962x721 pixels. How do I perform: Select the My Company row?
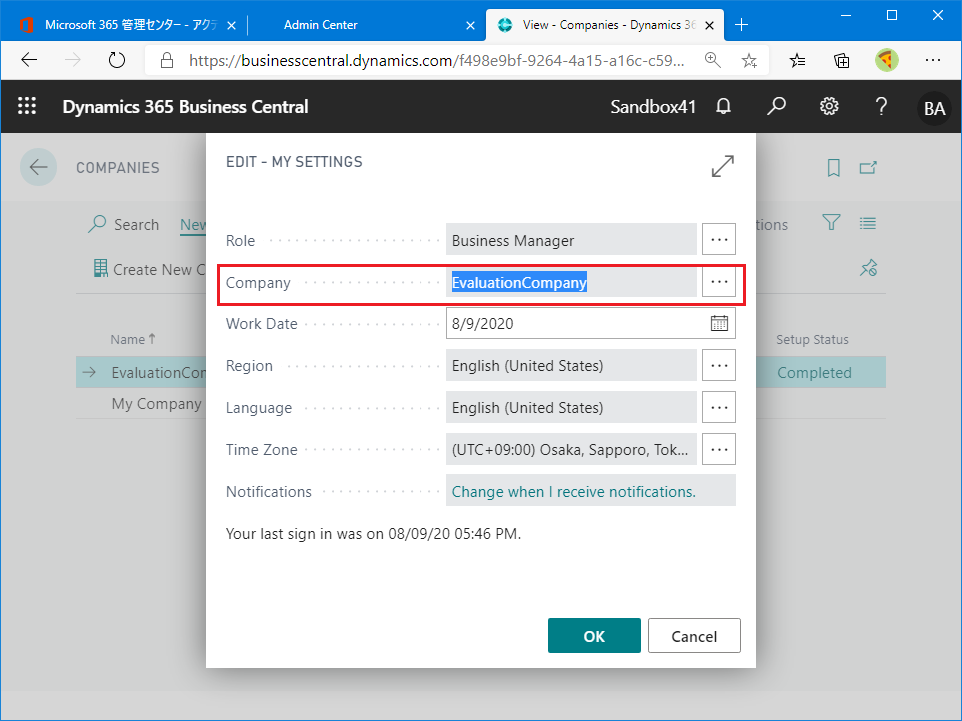click(156, 404)
